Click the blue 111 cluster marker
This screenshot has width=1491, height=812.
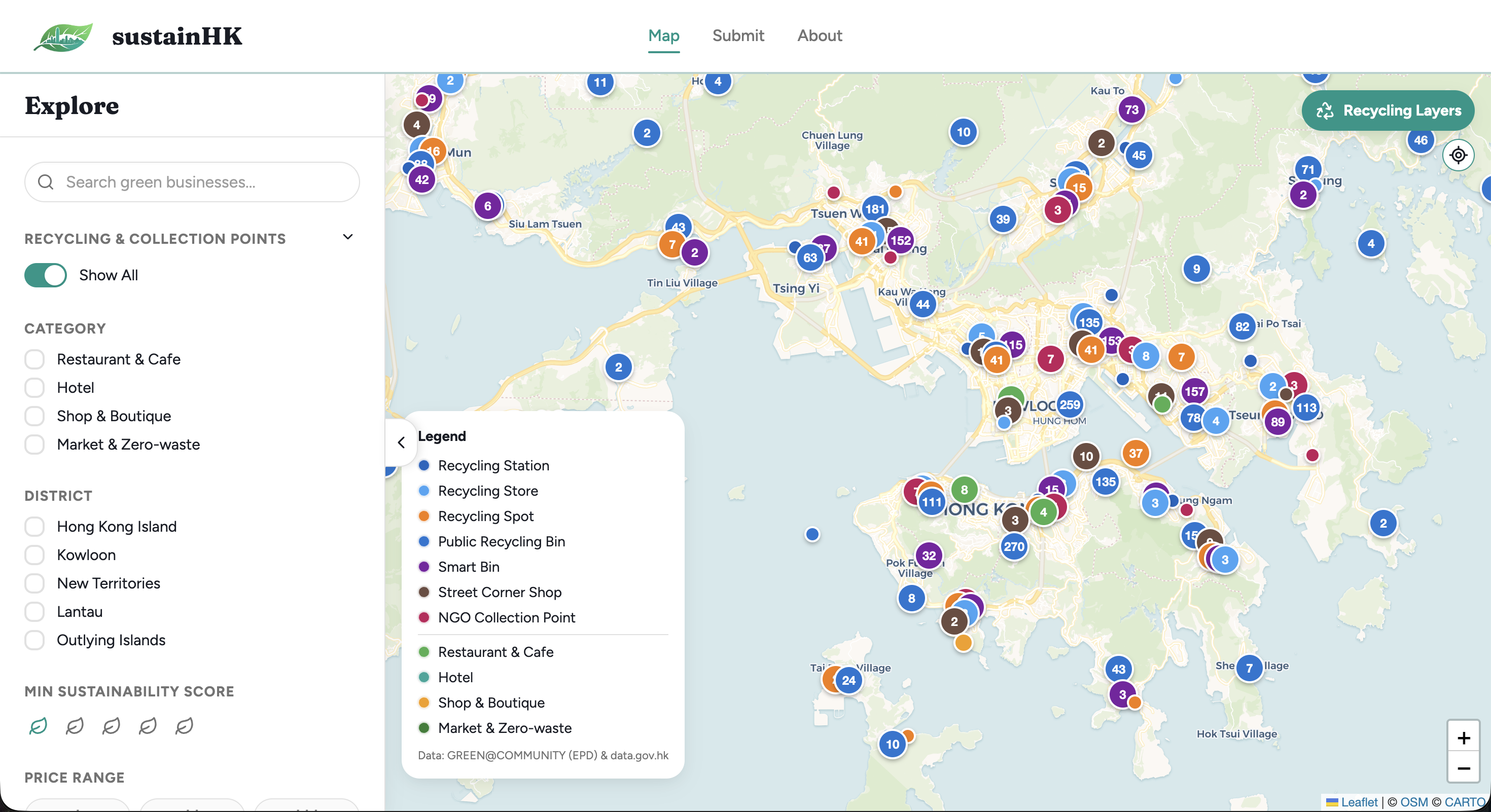click(931, 501)
